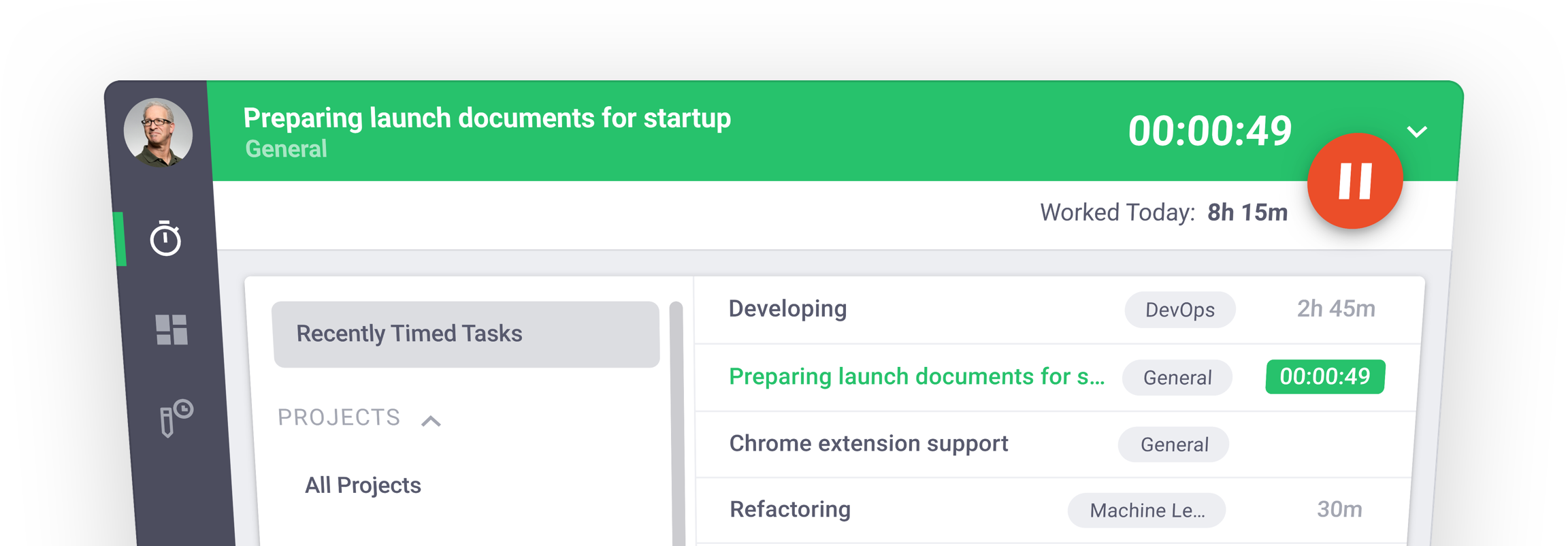This screenshot has width=1568, height=546.
Task: Expand the header chevron dropdown arrow
Action: (x=1417, y=131)
